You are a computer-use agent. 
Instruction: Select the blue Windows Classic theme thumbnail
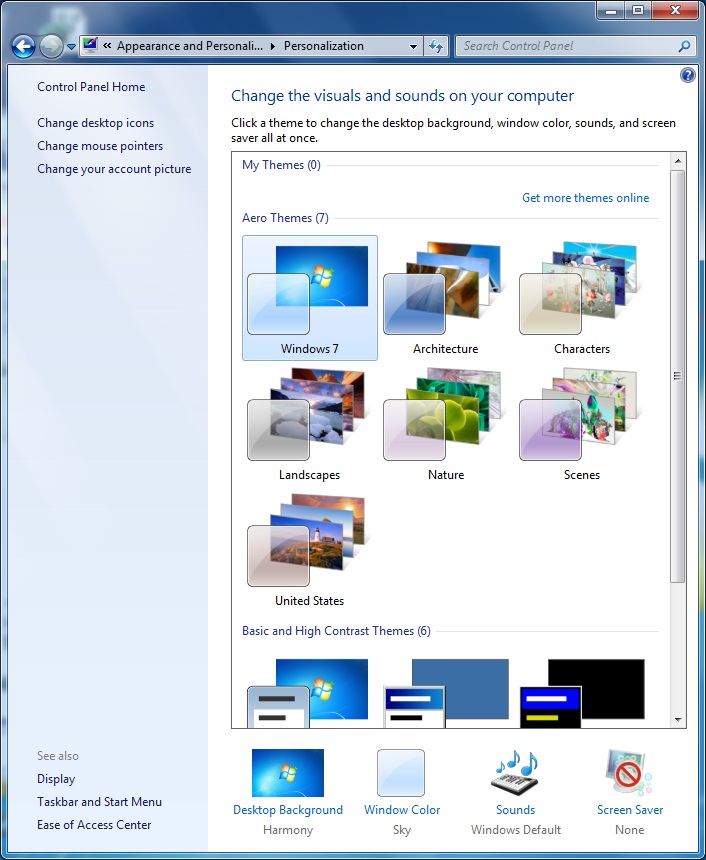446,693
